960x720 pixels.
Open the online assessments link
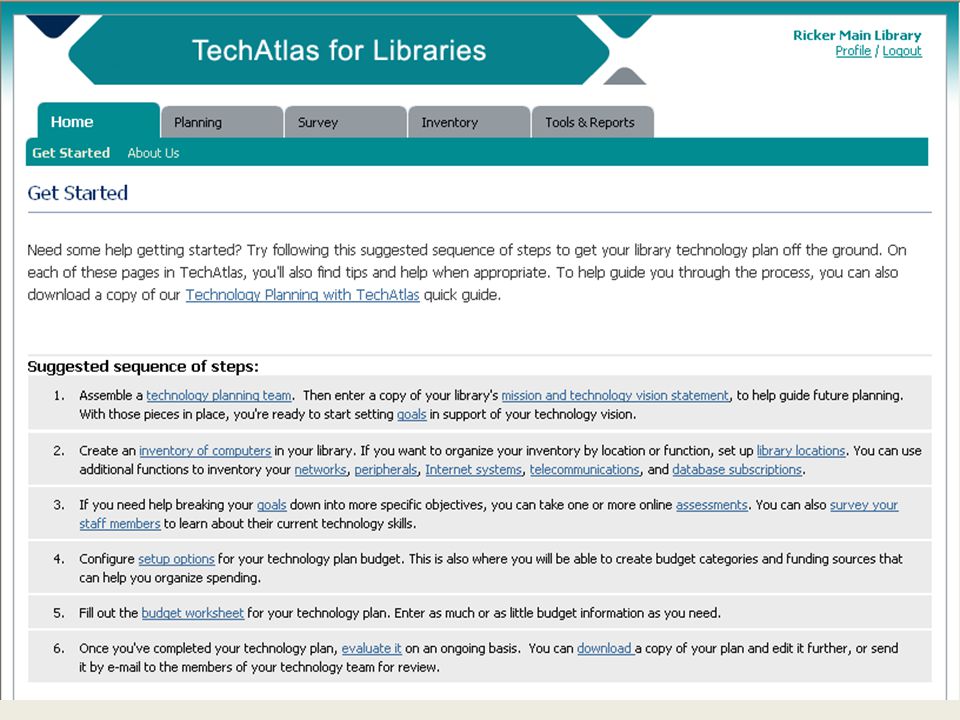point(711,505)
